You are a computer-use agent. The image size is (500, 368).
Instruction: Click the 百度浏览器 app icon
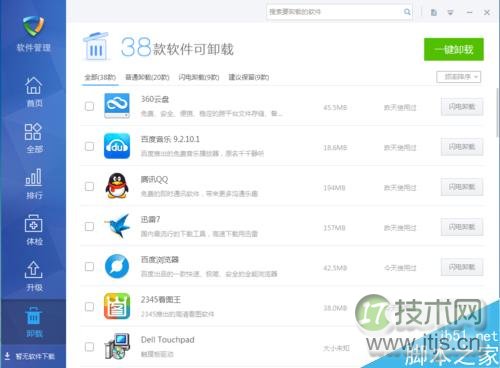117,266
